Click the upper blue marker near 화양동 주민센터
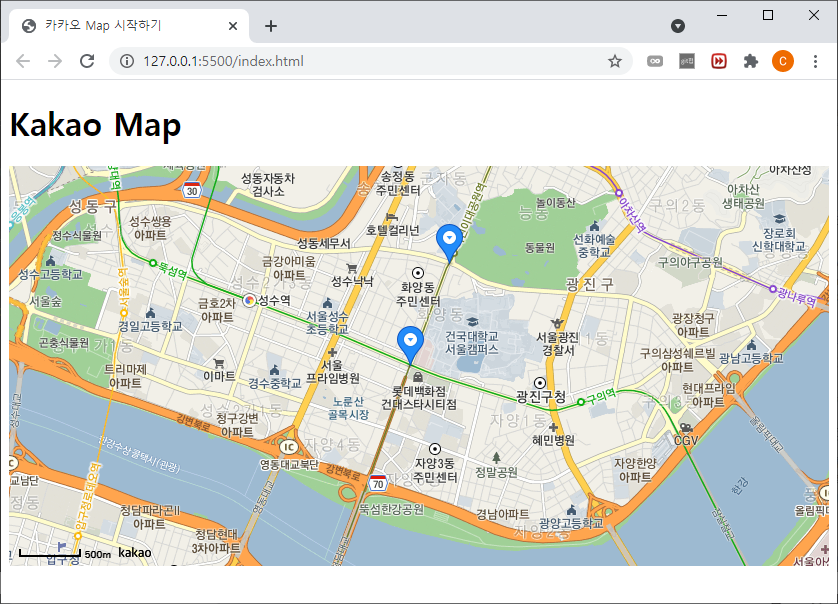 (449, 237)
